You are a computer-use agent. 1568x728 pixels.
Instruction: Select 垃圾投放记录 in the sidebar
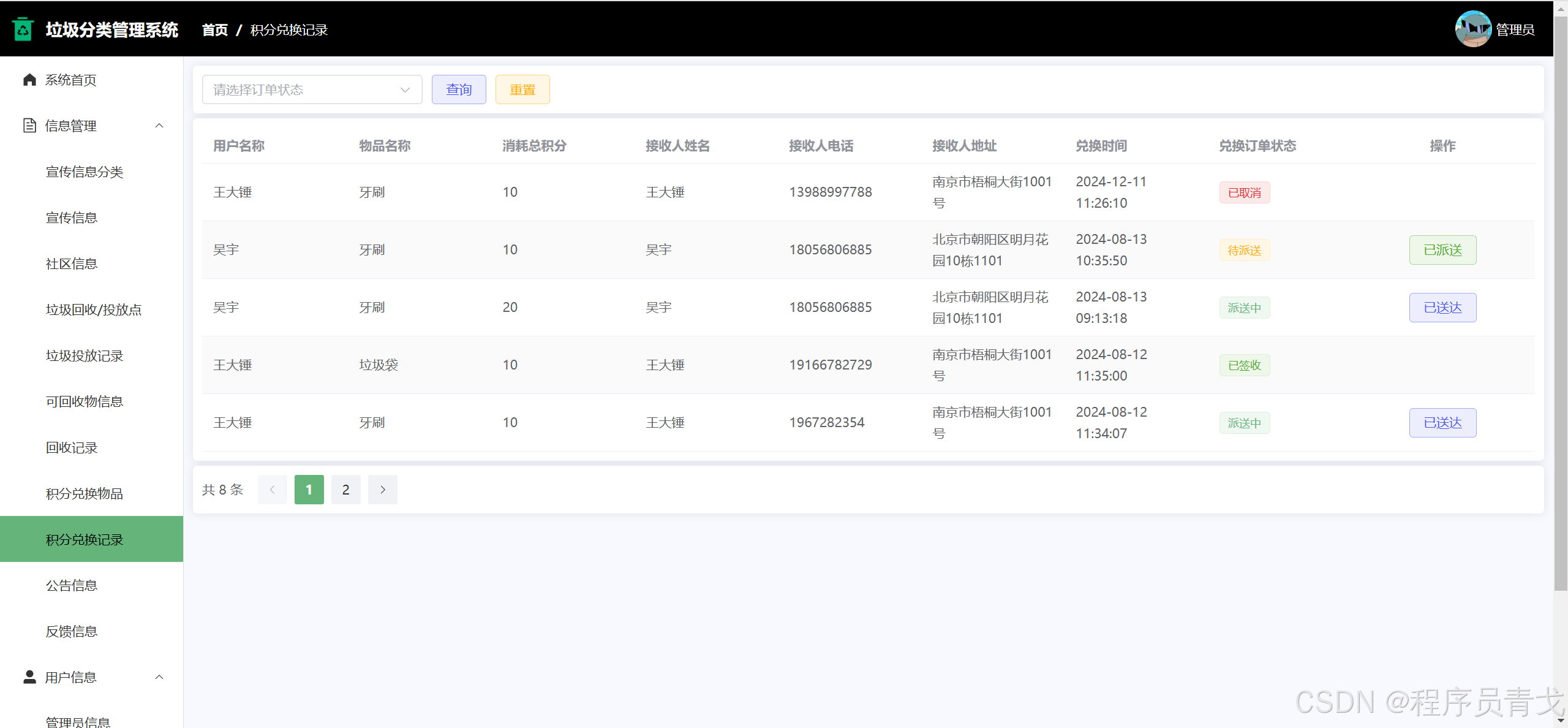click(x=85, y=355)
